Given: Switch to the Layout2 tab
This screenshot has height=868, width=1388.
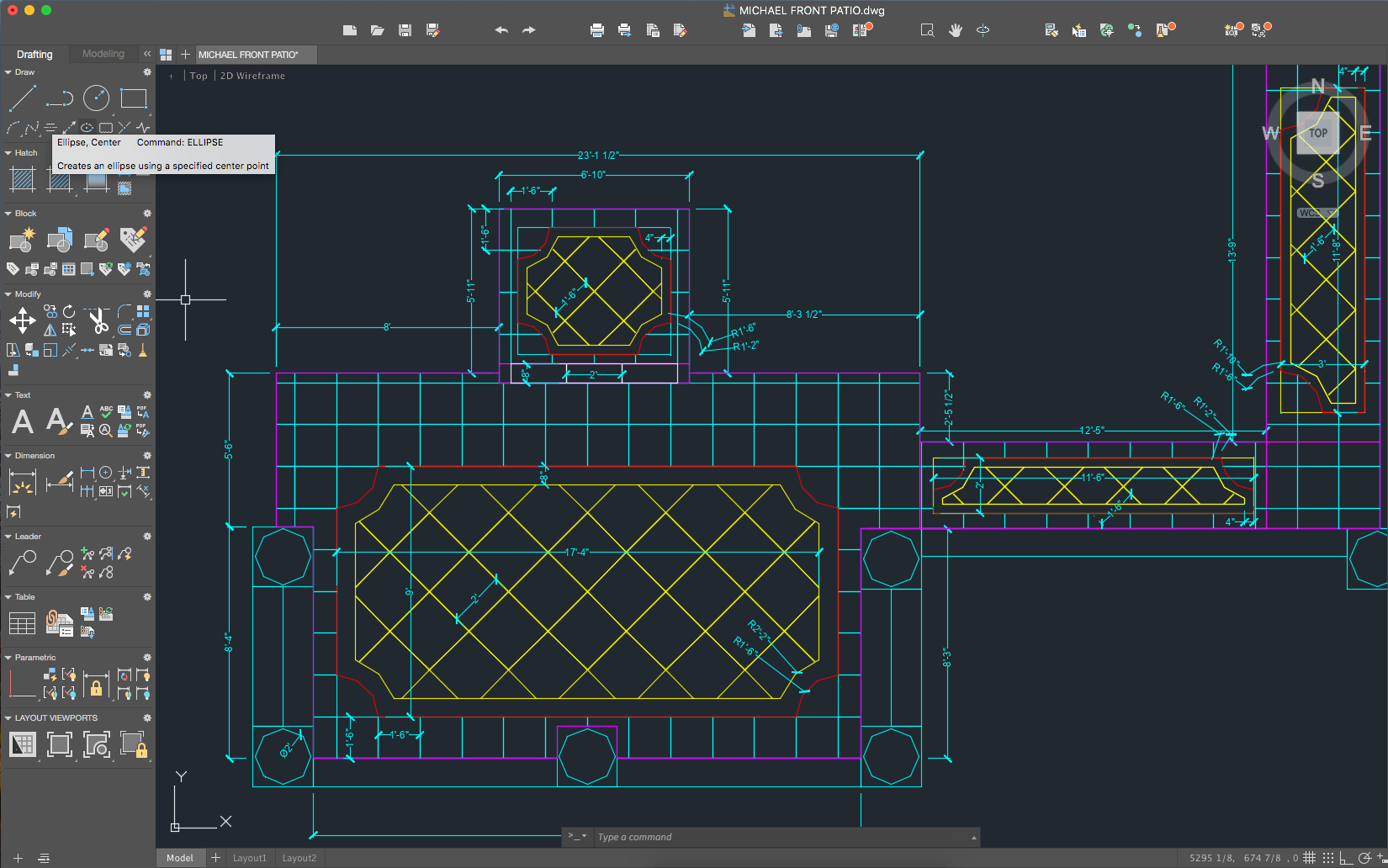Looking at the screenshot, I should tap(299, 858).
